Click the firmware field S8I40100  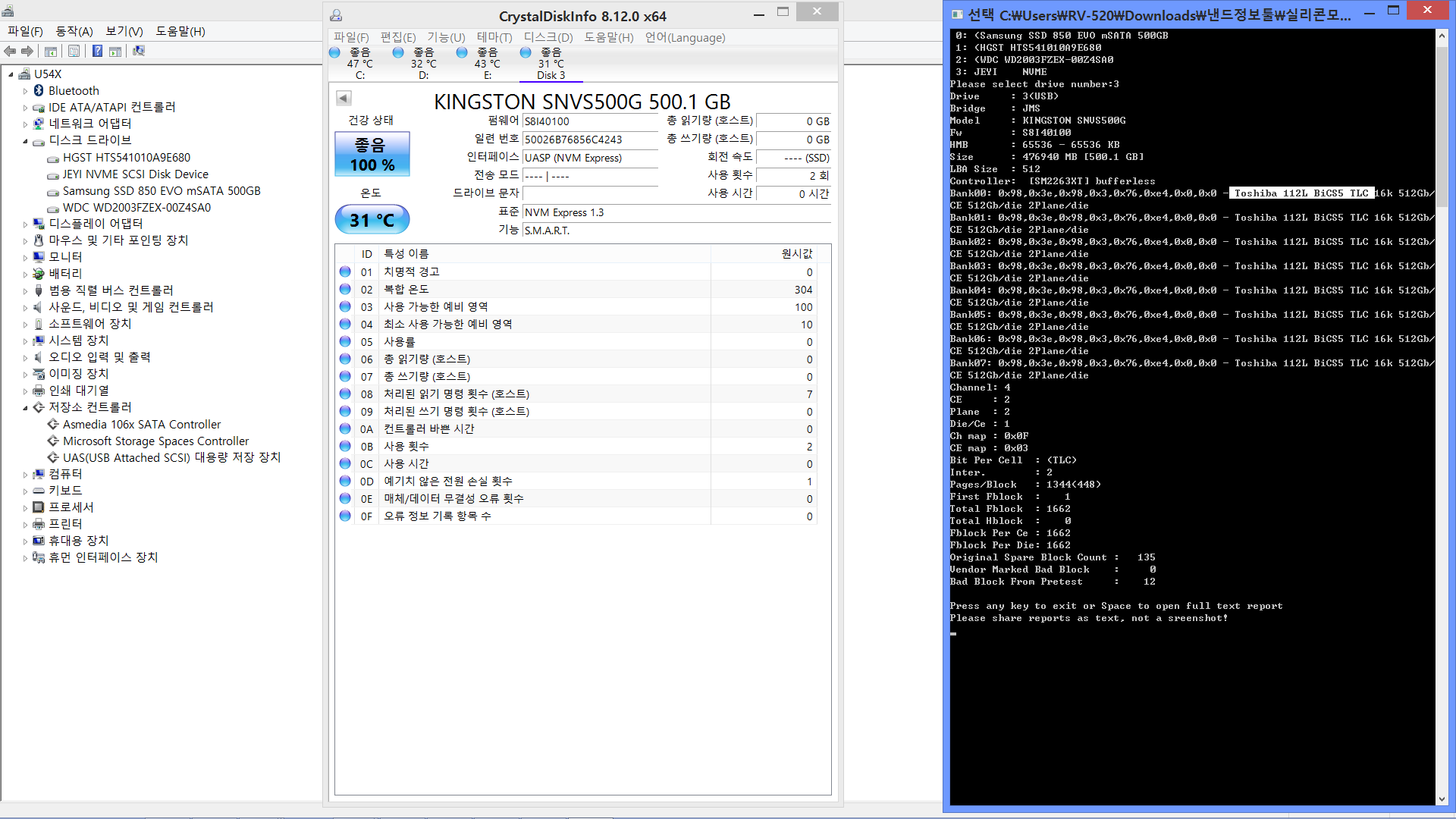pyautogui.click(x=590, y=121)
